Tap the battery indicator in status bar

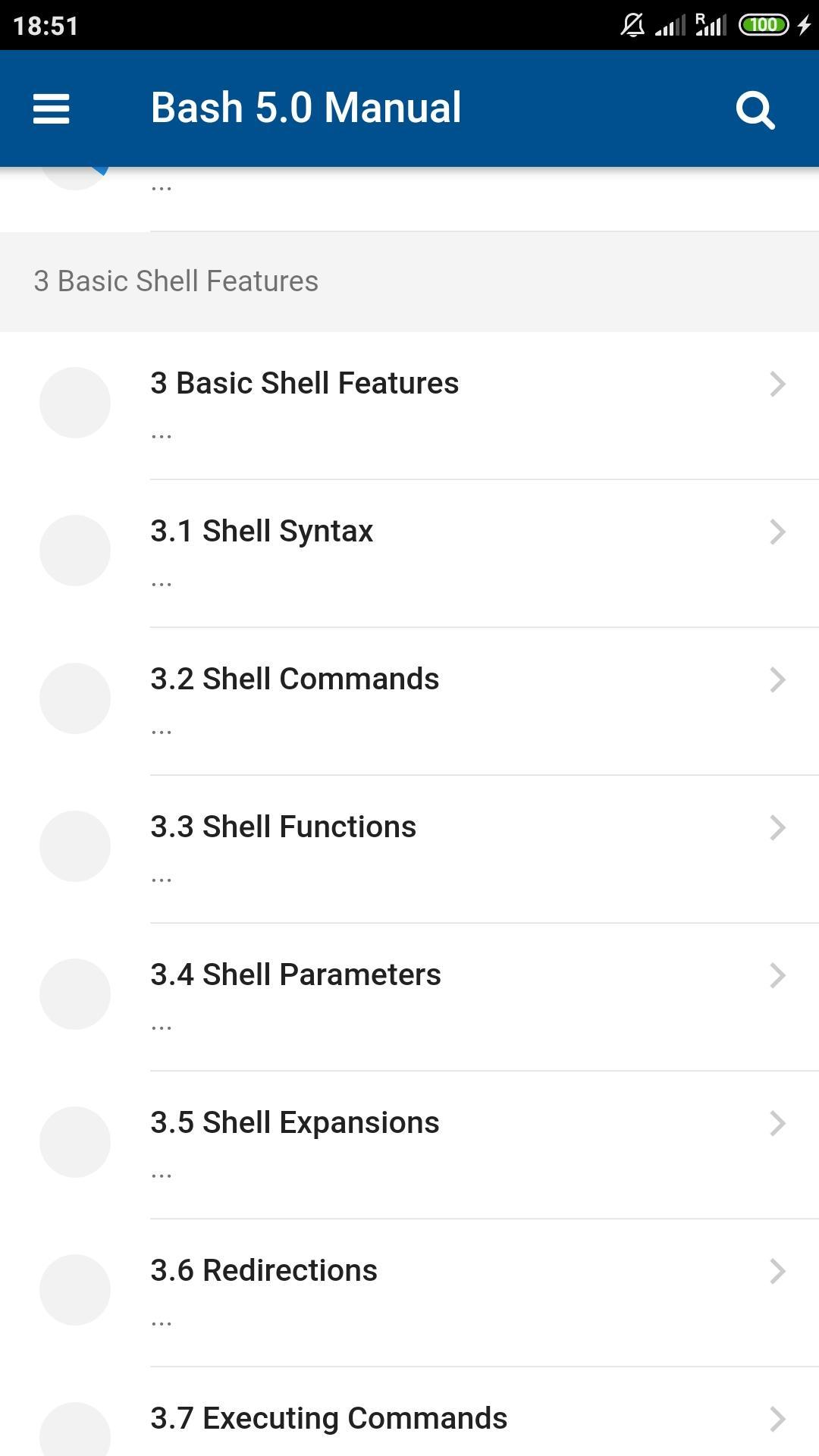point(764,25)
